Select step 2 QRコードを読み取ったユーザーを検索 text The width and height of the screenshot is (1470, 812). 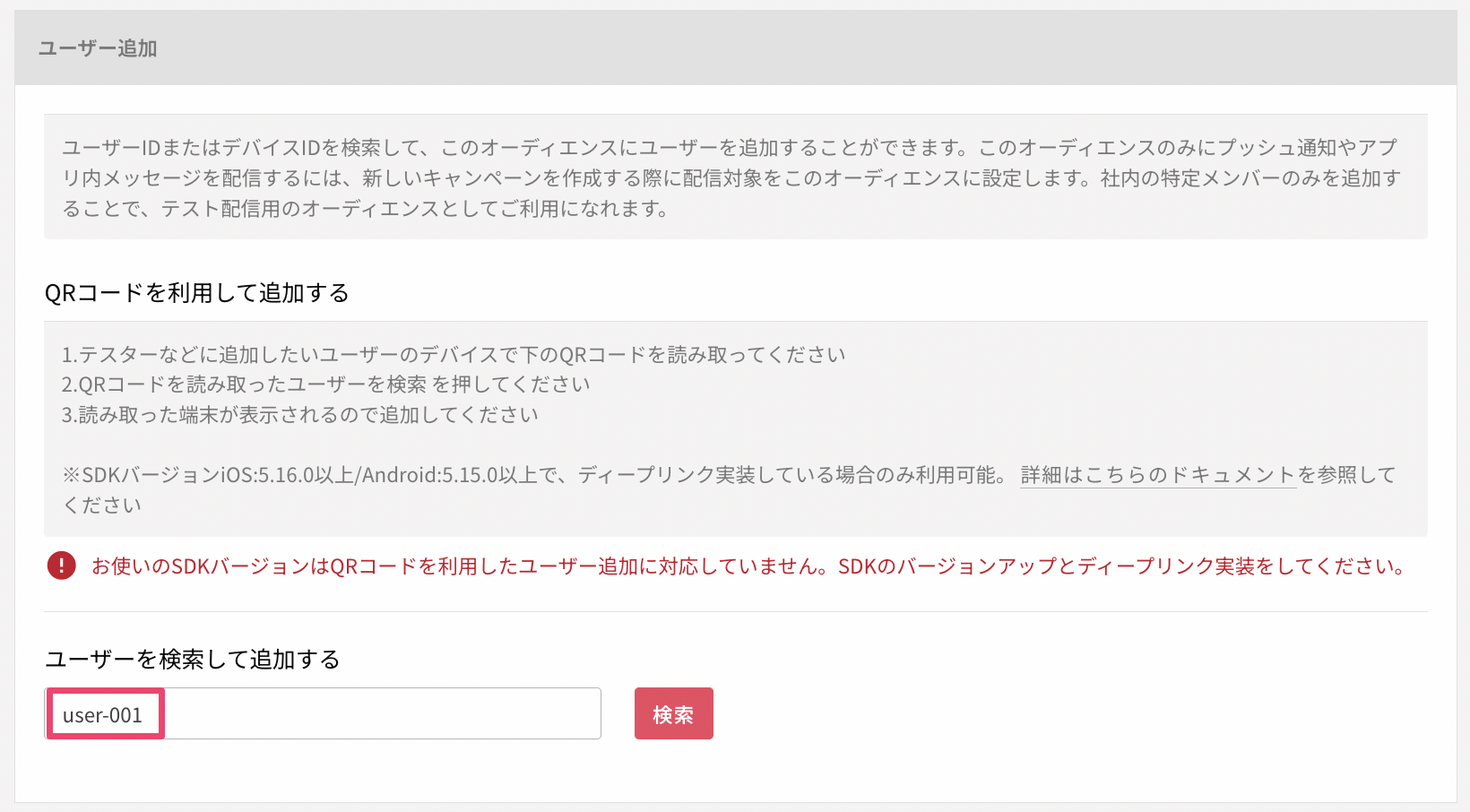pos(325,384)
